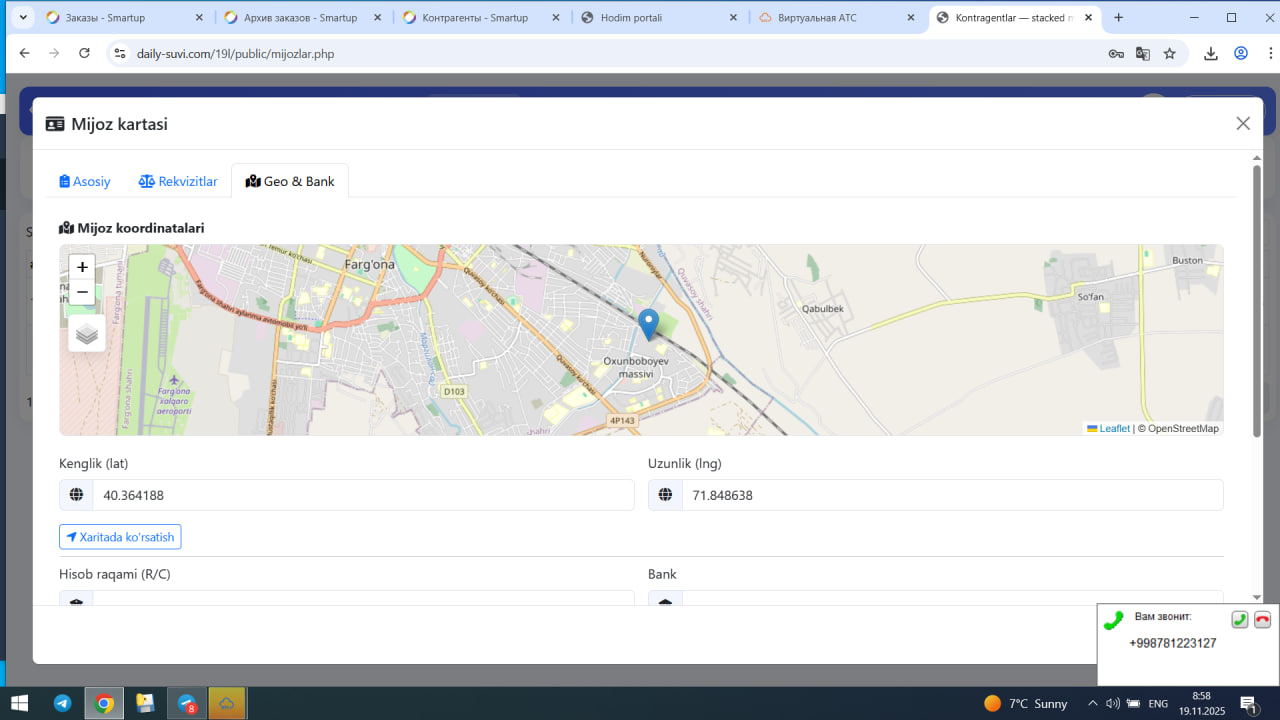Open Chrome downloads icon
The image size is (1280, 720).
[x=1210, y=54]
